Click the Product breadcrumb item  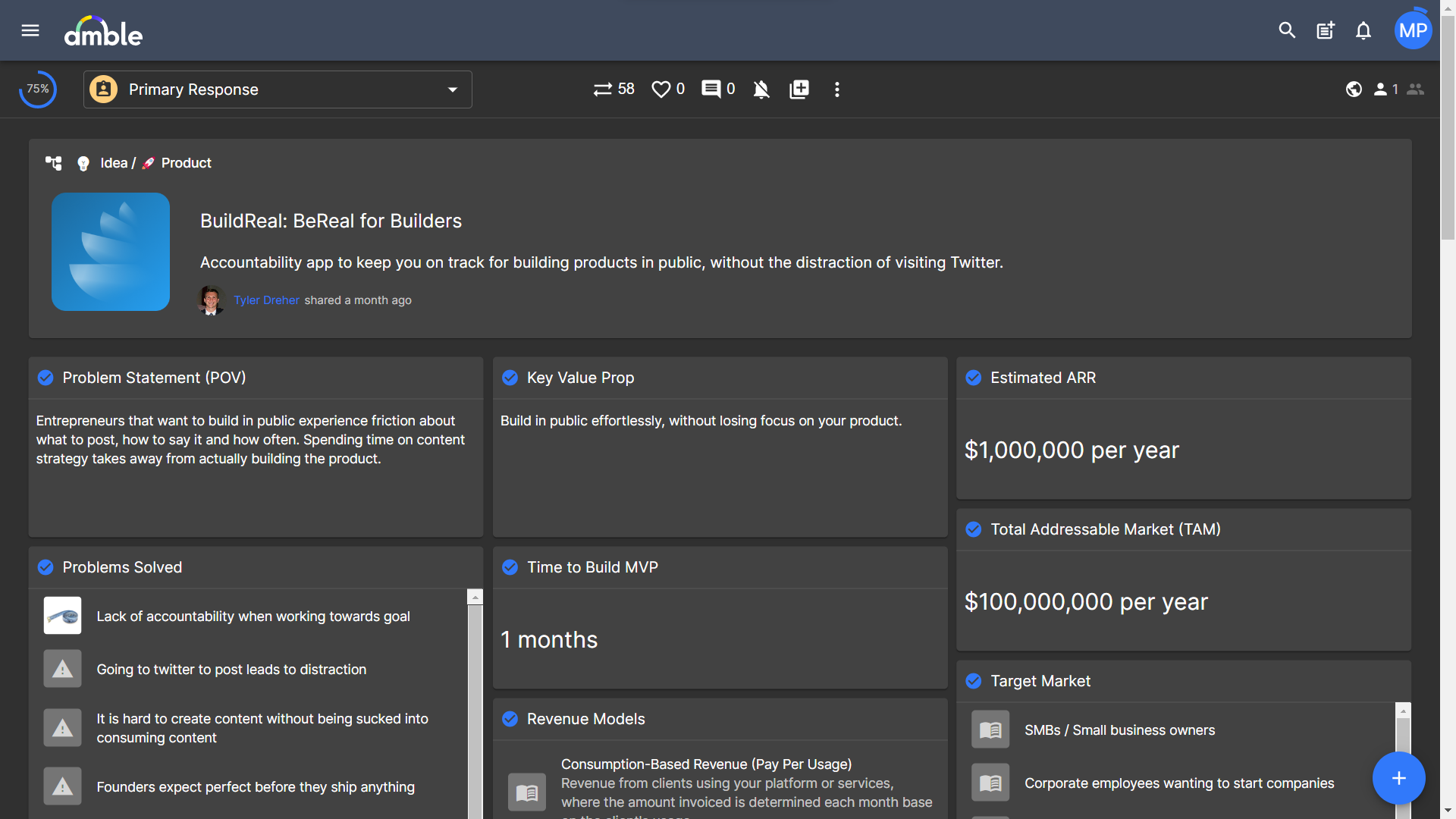coord(186,163)
